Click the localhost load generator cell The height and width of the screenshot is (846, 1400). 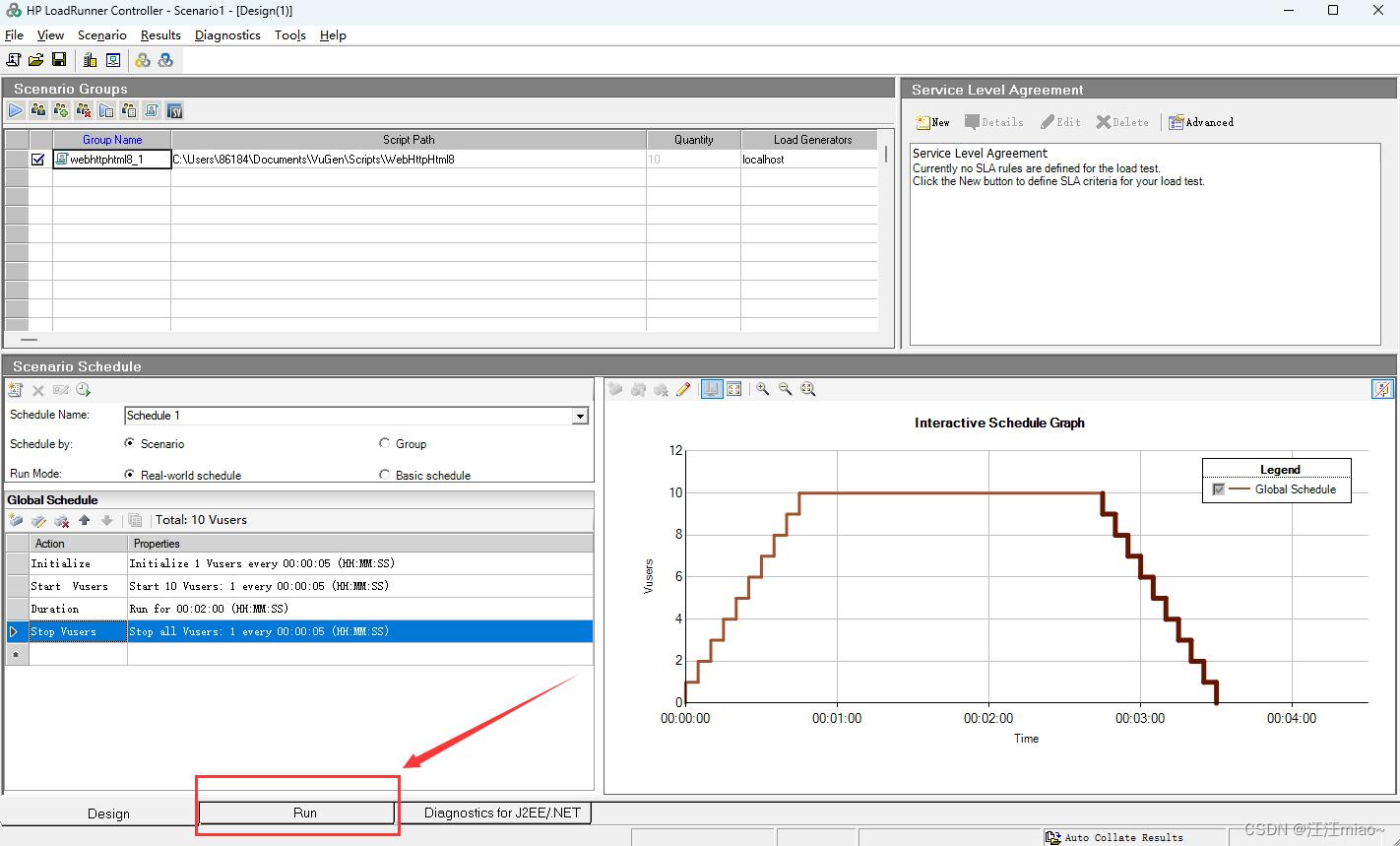click(809, 159)
